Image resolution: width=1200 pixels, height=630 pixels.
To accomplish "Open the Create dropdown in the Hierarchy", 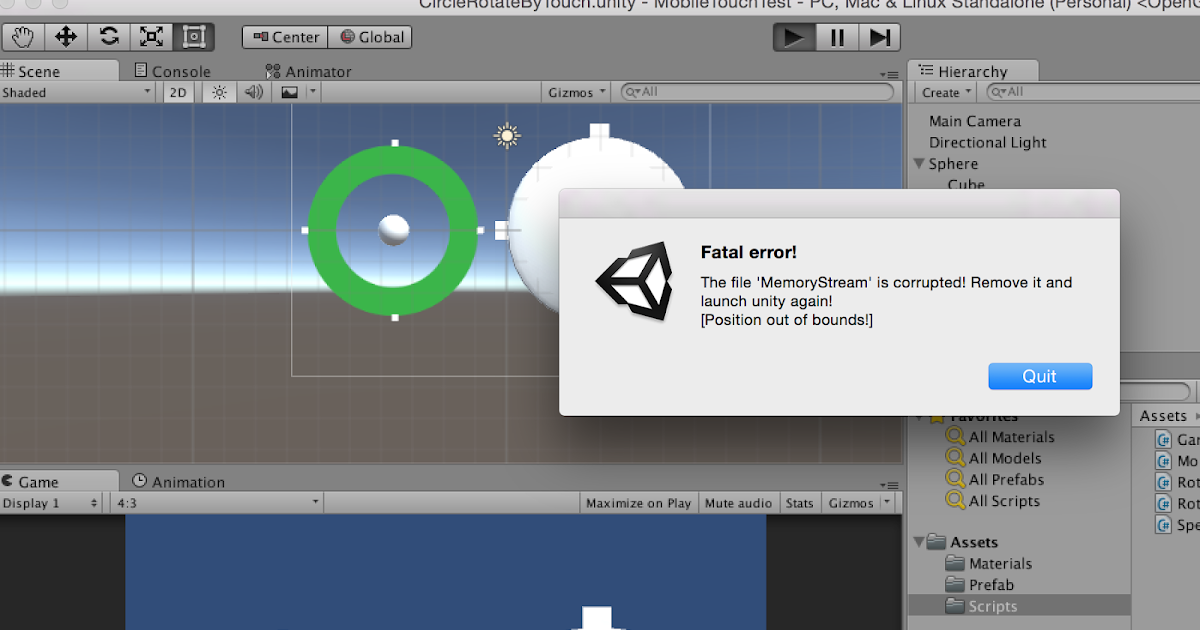I will click(x=941, y=91).
